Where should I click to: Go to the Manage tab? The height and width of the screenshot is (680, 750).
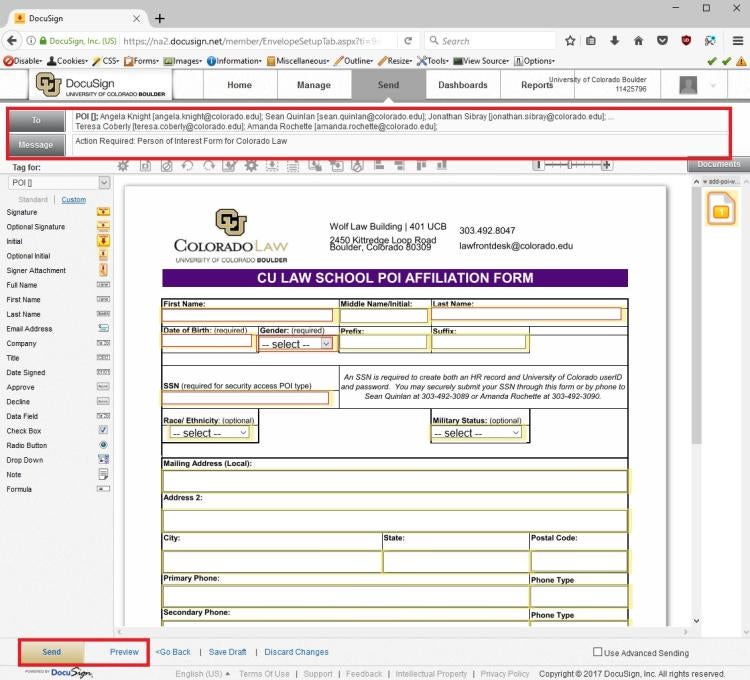(314, 85)
